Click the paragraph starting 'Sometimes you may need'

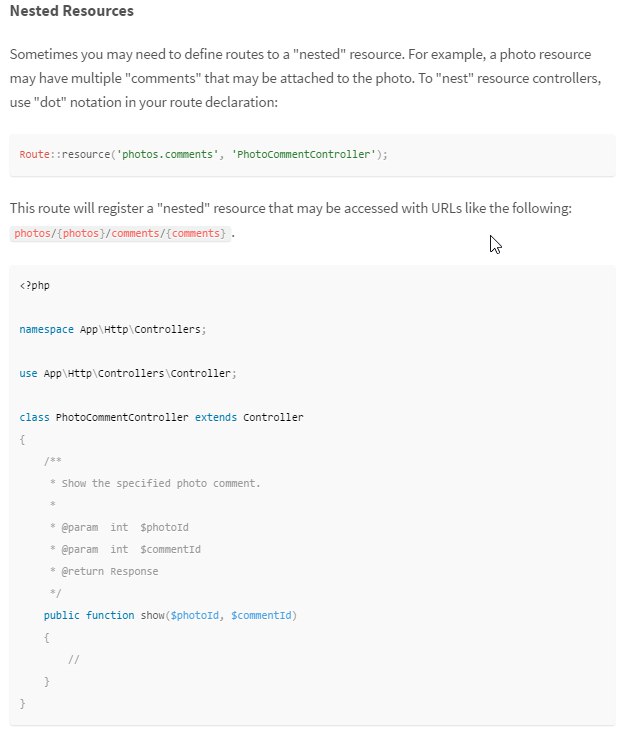[305, 78]
